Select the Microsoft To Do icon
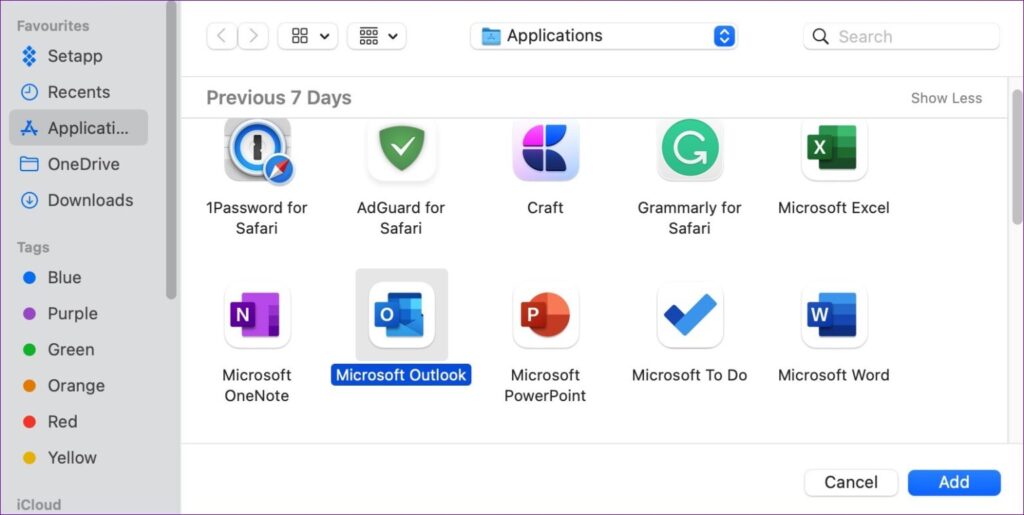The height and width of the screenshot is (515, 1024). point(689,316)
